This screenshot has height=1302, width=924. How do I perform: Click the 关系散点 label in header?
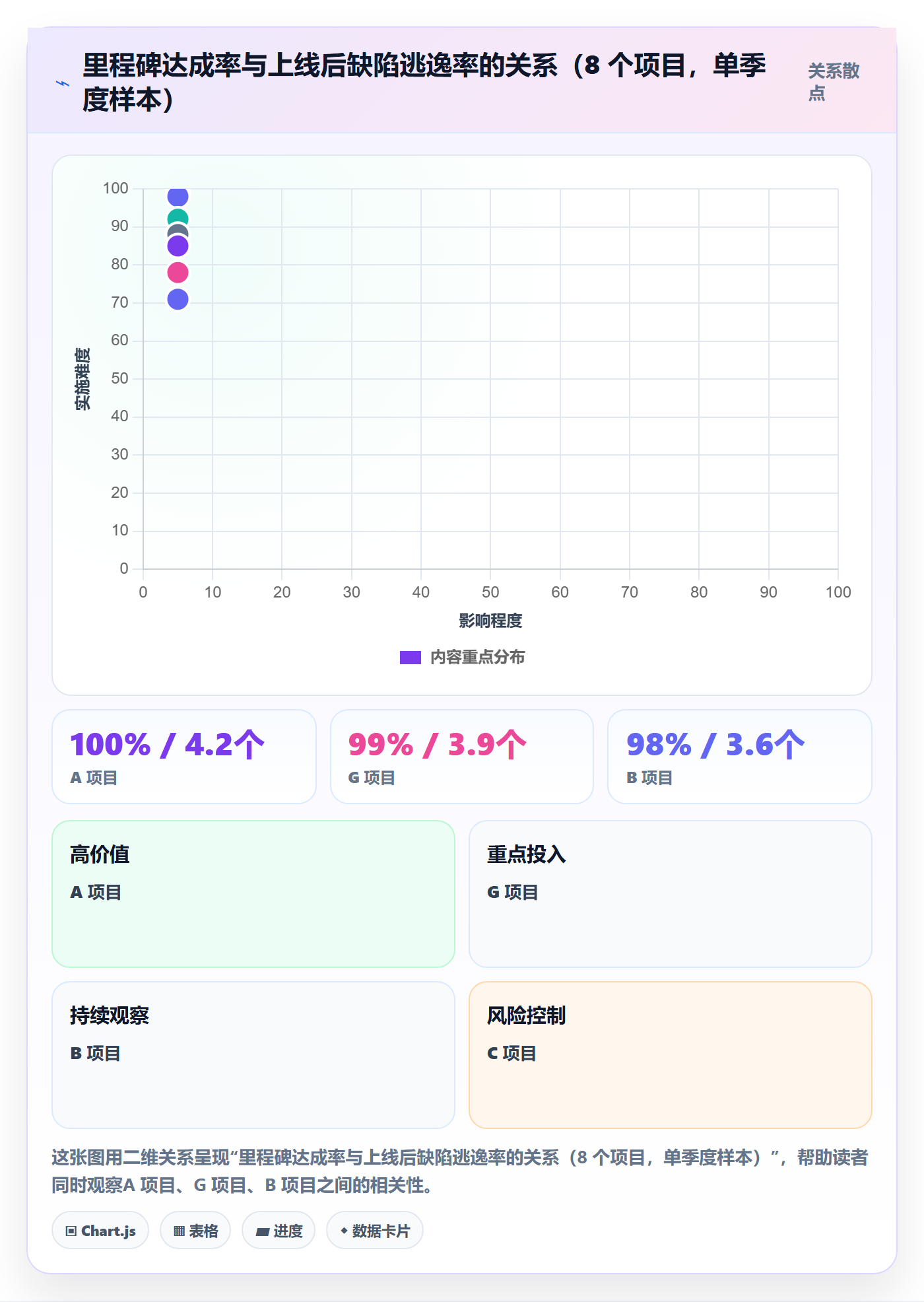tap(834, 82)
